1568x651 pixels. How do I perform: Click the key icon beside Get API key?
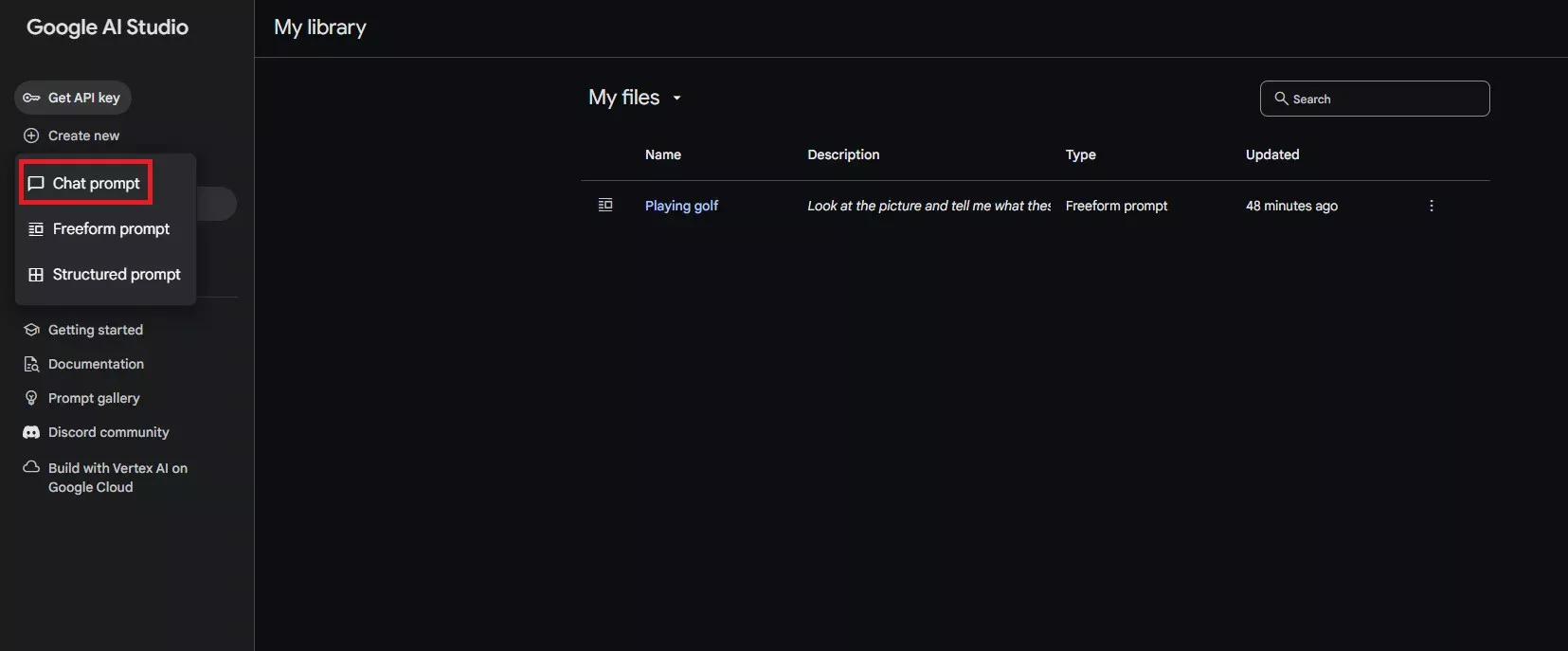pyautogui.click(x=31, y=98)
